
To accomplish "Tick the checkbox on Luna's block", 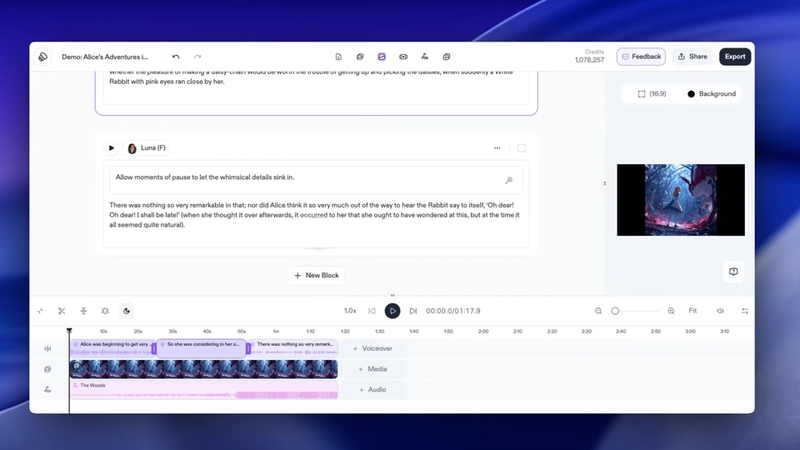I will pyautogui.click(x=521, y=148).
